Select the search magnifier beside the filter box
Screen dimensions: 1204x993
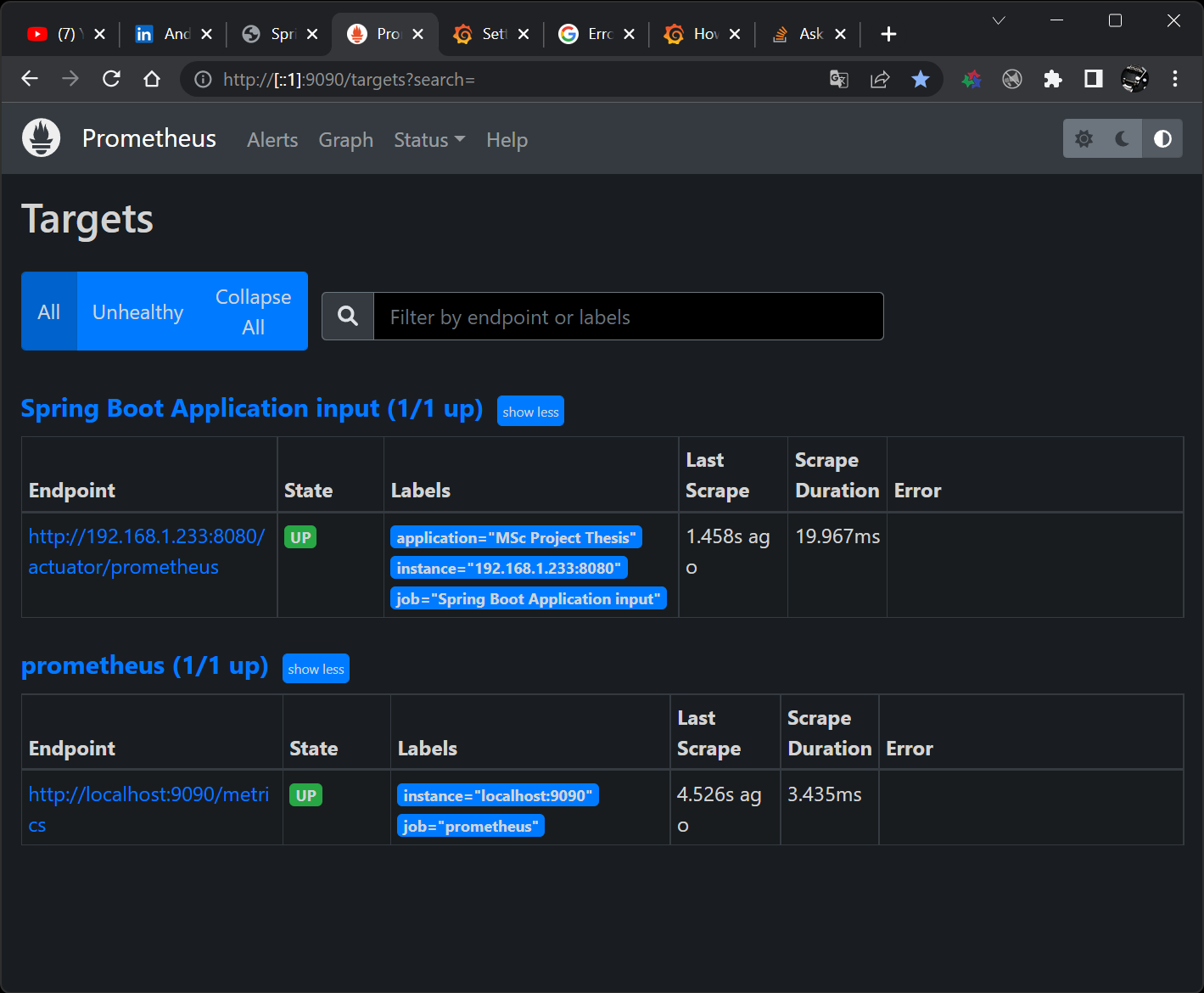pyautogui.click(x=347, y=316)
